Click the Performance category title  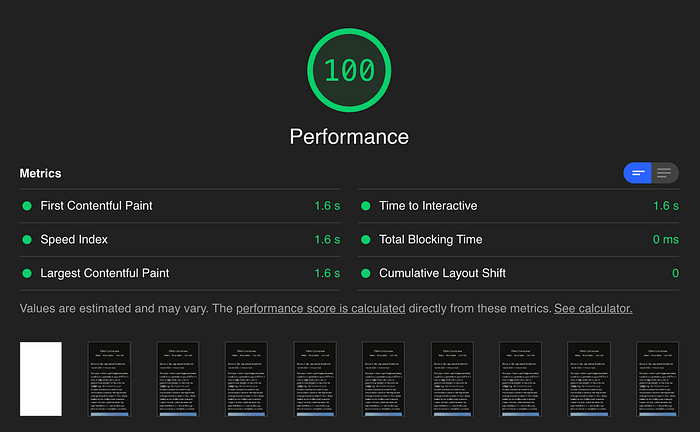coord(349,137)
